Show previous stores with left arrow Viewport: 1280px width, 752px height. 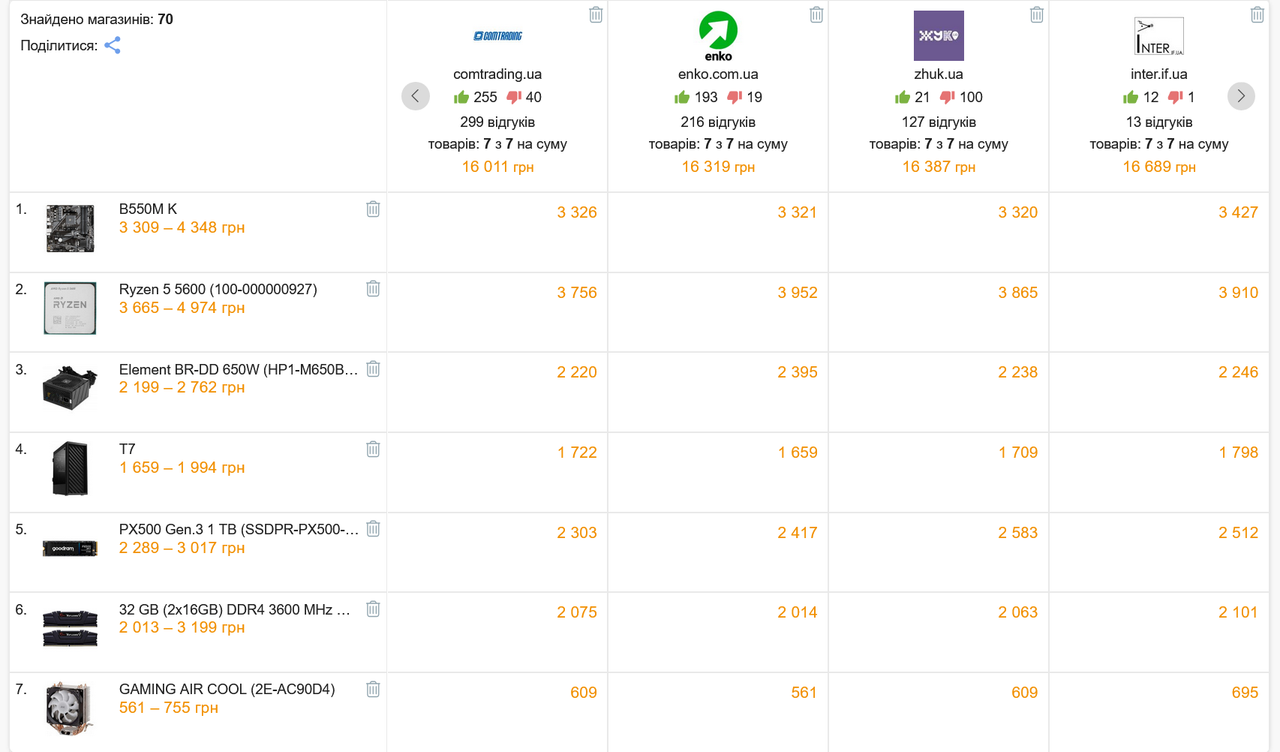(416, 96)
